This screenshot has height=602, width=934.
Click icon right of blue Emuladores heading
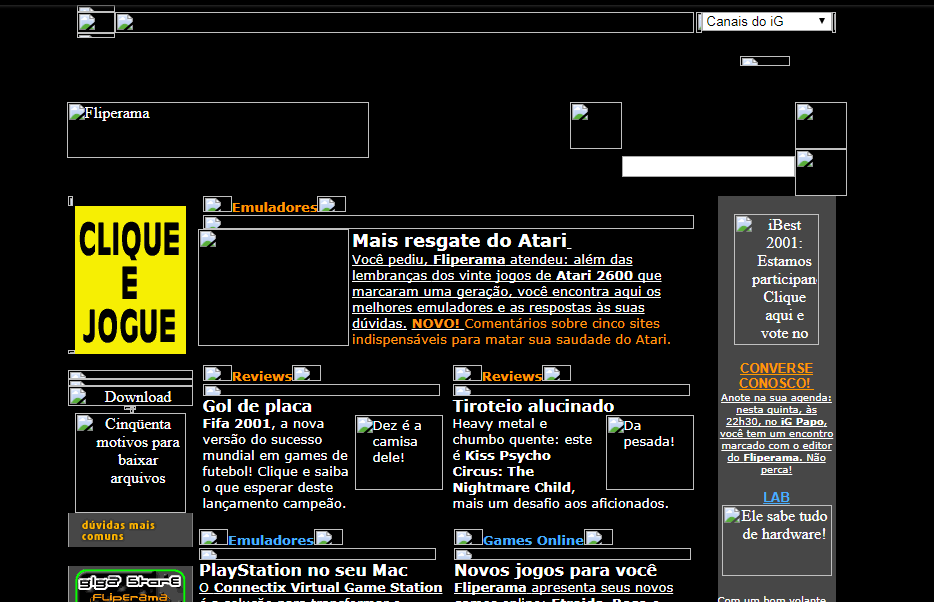pyautogui.click(x=328, y=538)
